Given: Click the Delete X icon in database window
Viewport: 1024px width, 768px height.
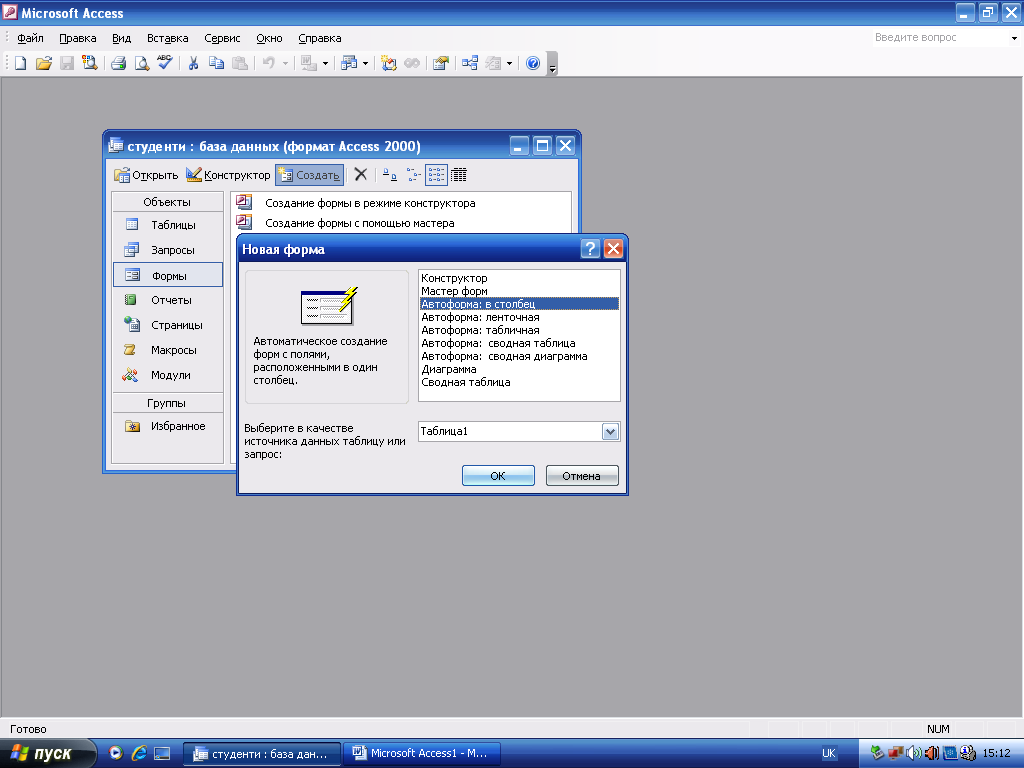Looking at the screenshot, I should (x=360, y=174).
